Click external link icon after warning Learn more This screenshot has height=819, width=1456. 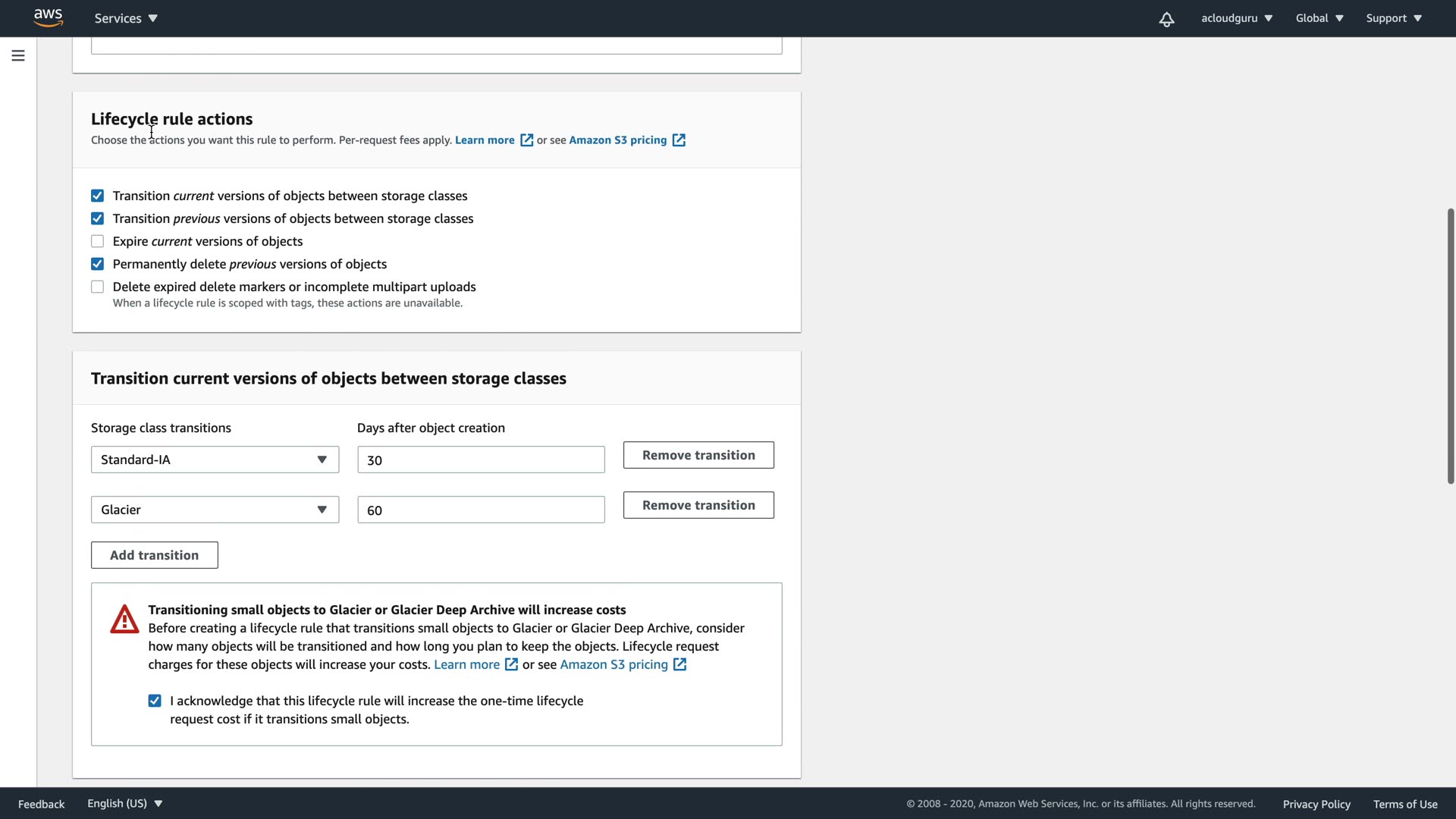pos(512,664)
